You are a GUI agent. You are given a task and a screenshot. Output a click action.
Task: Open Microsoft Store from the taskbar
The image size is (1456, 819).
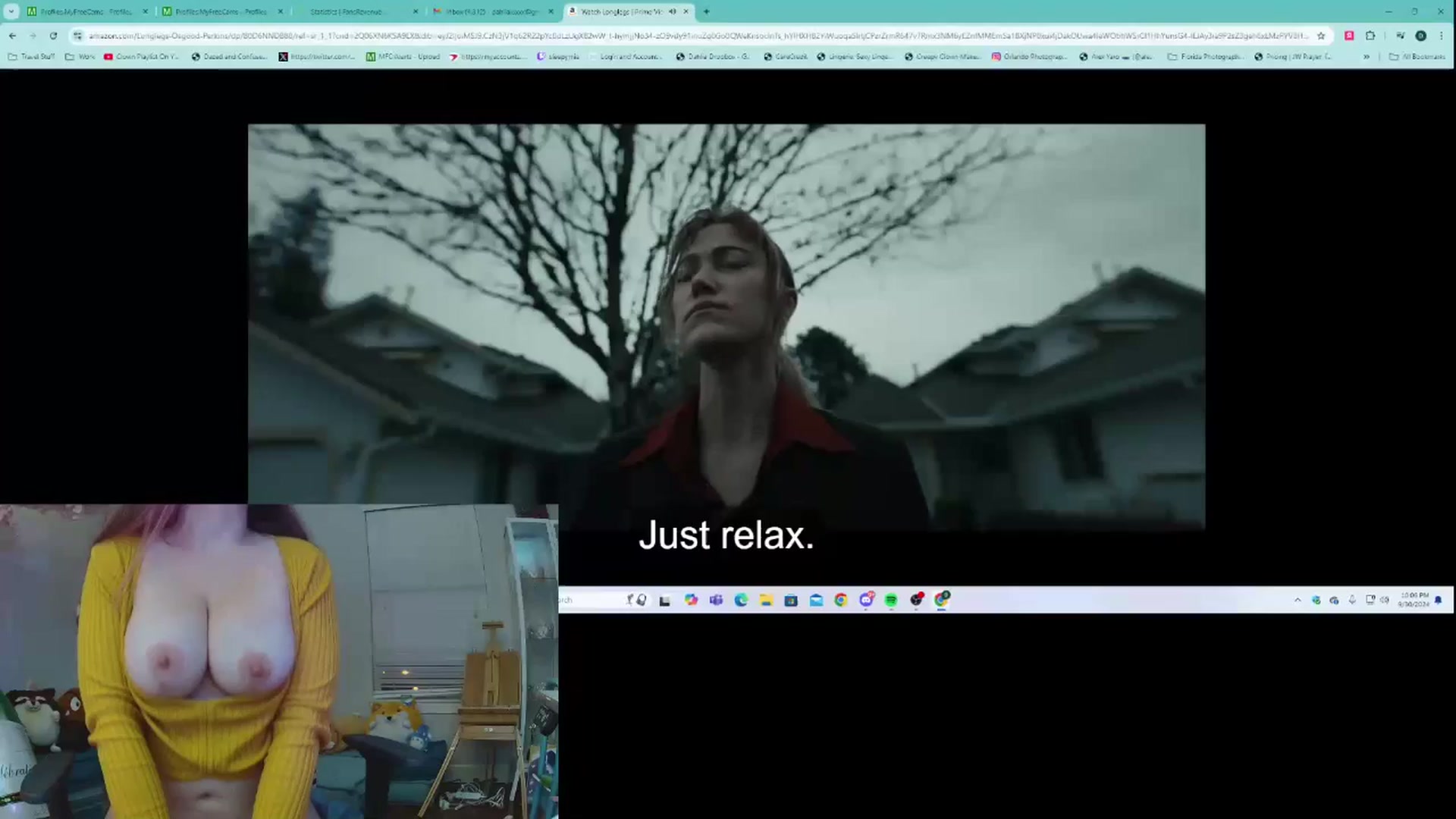[x=791, y=600]
